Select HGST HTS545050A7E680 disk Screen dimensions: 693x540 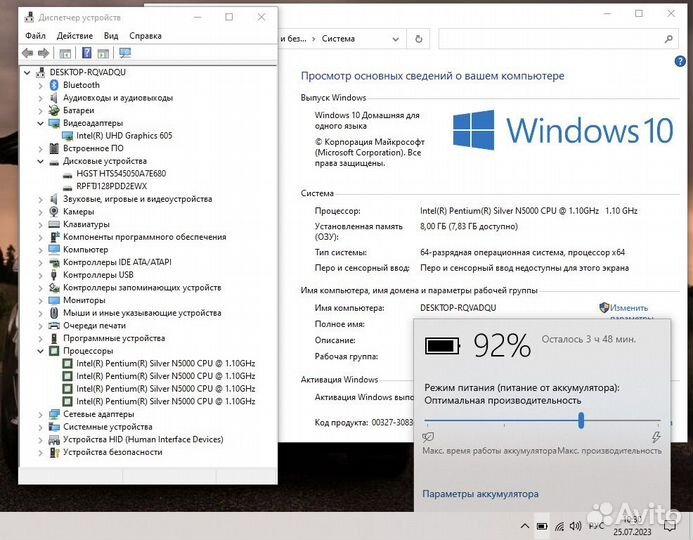pos(121,174)
